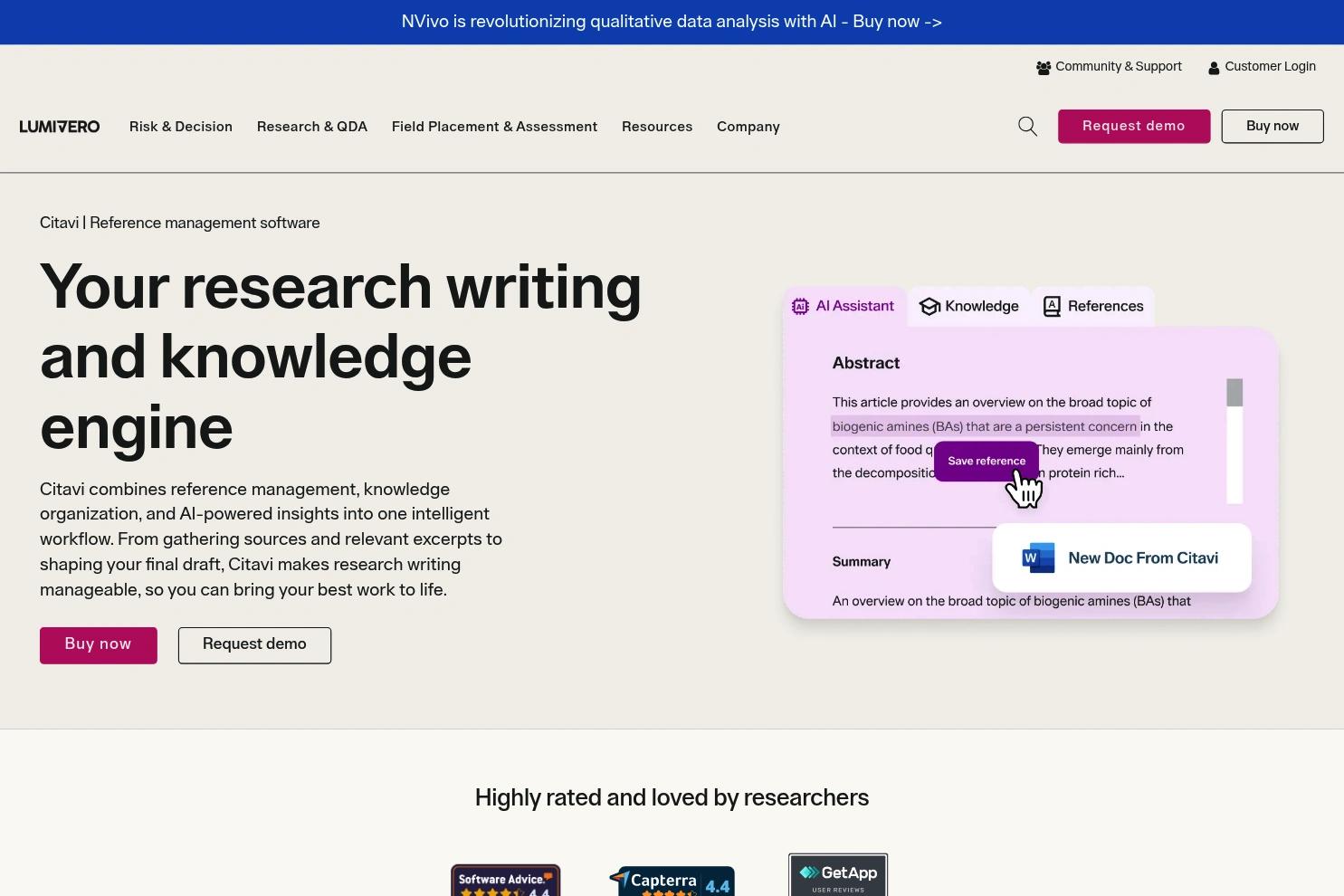Click the hero Buy now button

pos(99,645)
